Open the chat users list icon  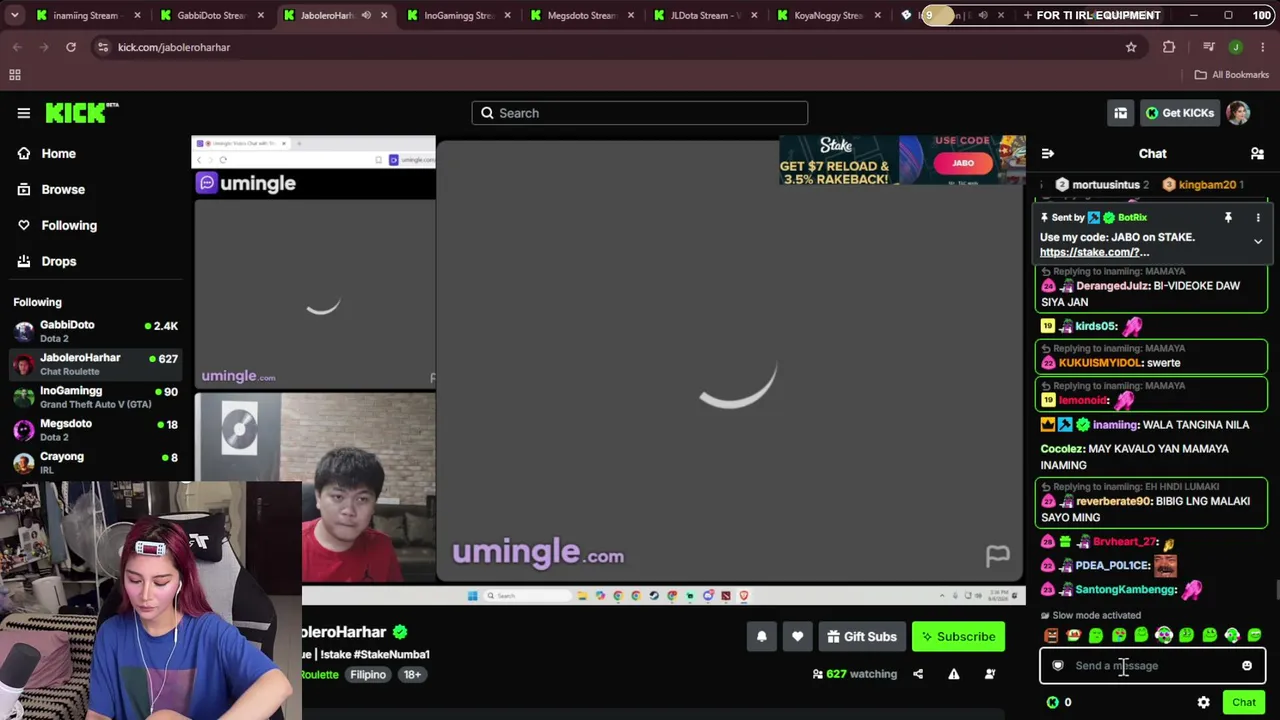tap(1257, 154)
